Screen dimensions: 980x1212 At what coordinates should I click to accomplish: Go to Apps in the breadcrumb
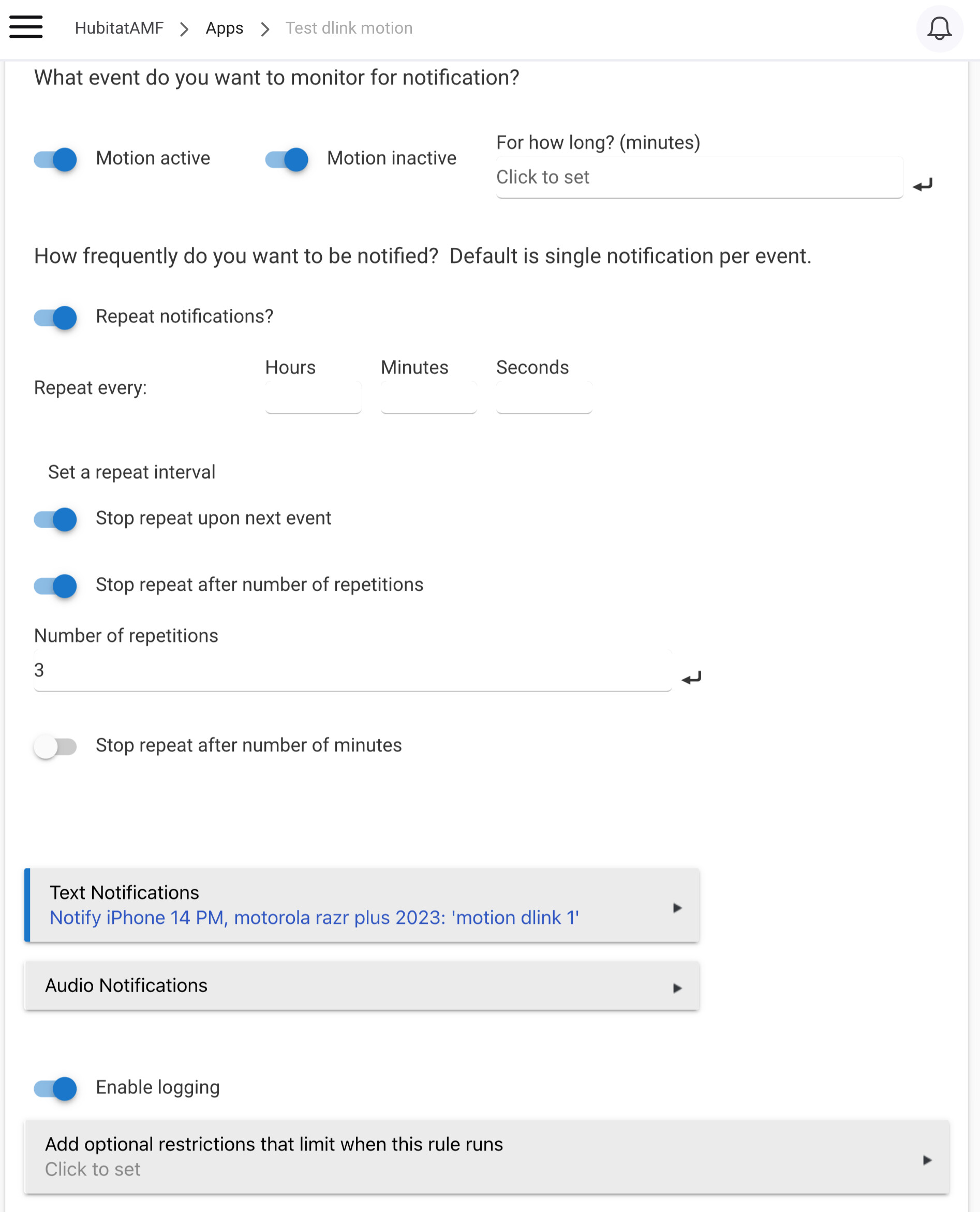point(224,28)
